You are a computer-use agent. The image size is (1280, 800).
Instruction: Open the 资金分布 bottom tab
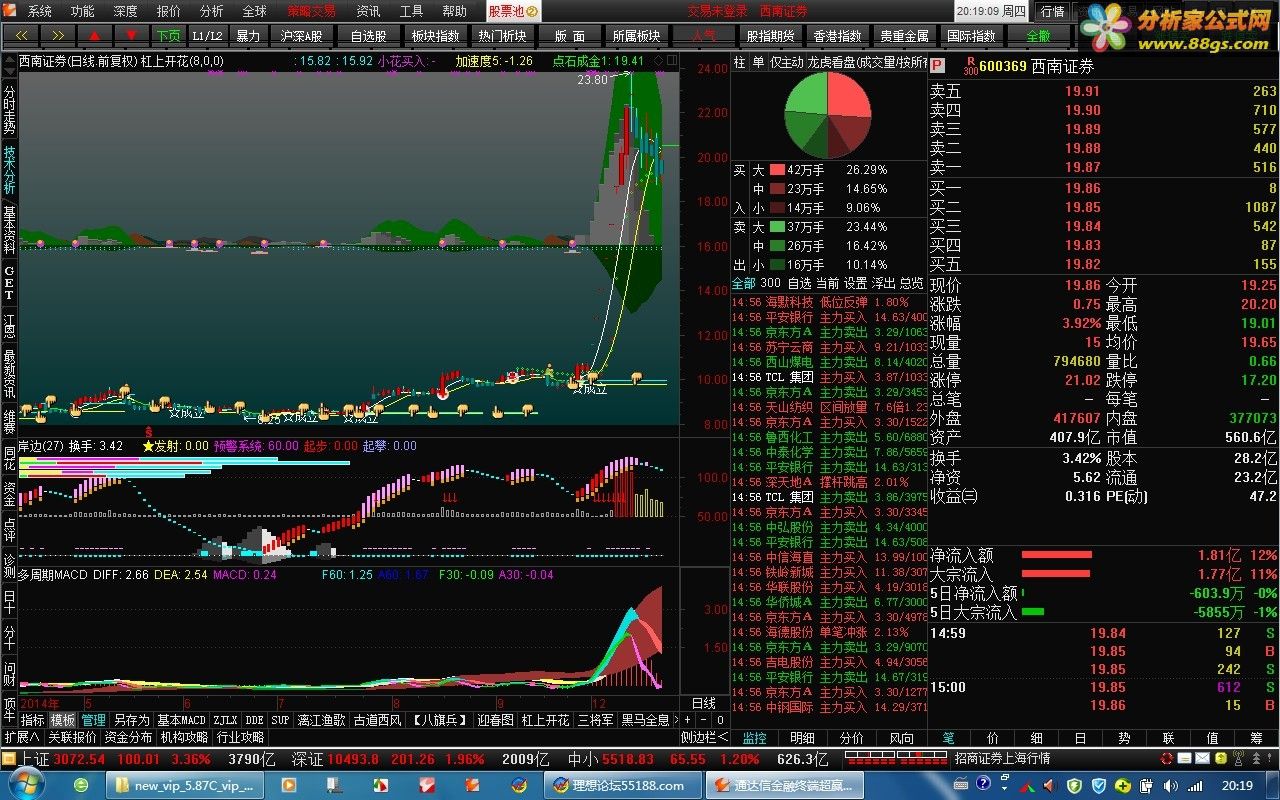click(x=128, y=737)
